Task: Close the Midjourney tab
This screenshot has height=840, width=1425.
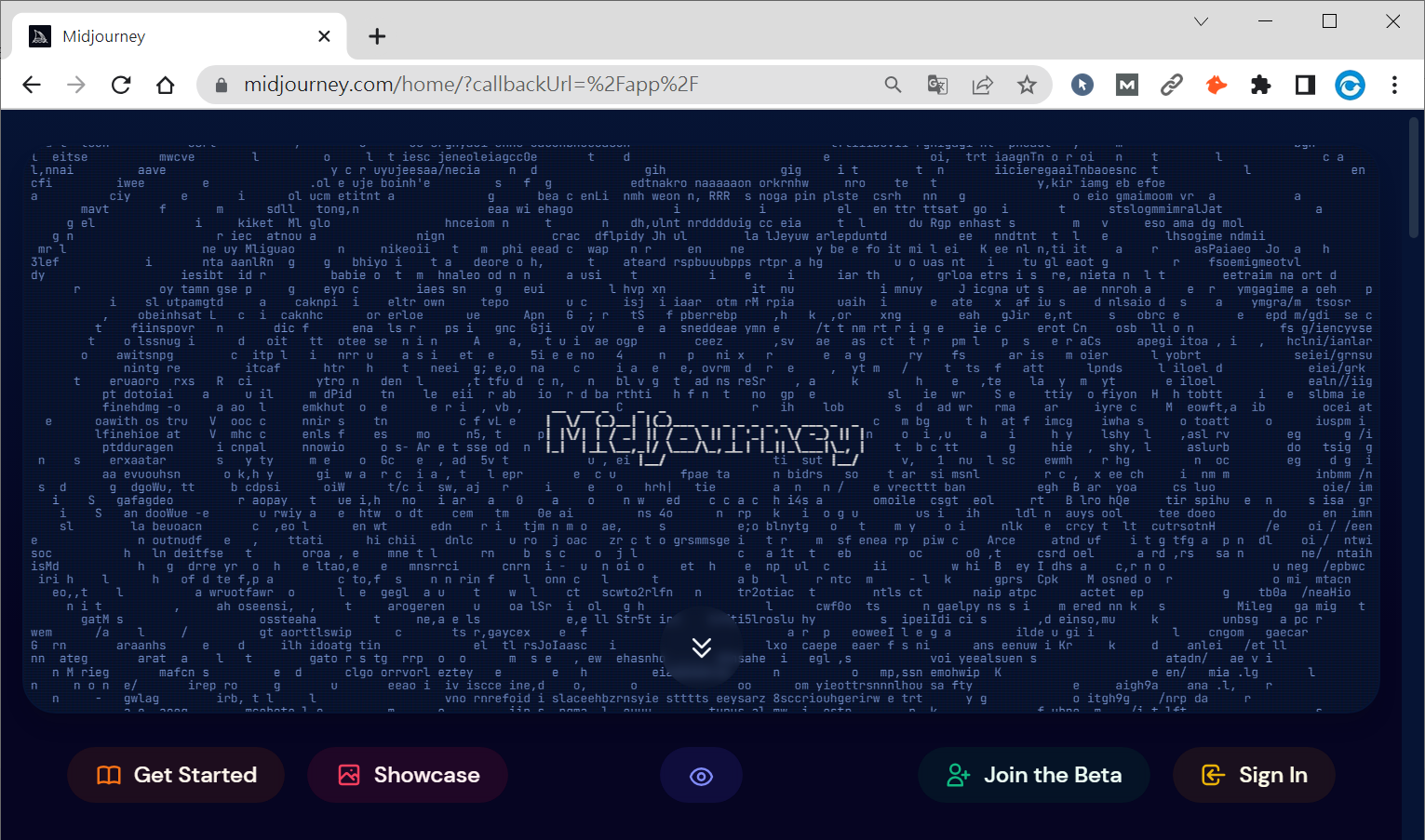Action: pyautogui.click(x=324, y=36)
